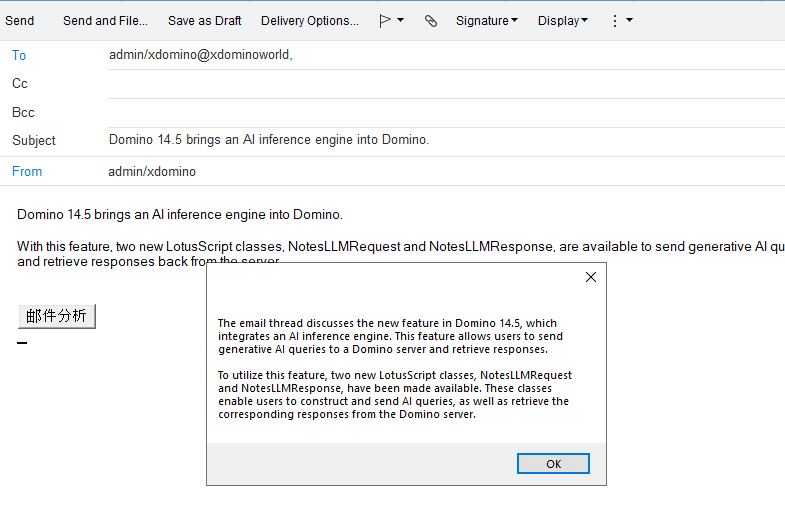The height and width of the screenshot is (523, 785).
Task: Click body paragraph starting 'With this feature, two new'
Action: (x=401, y=254)
